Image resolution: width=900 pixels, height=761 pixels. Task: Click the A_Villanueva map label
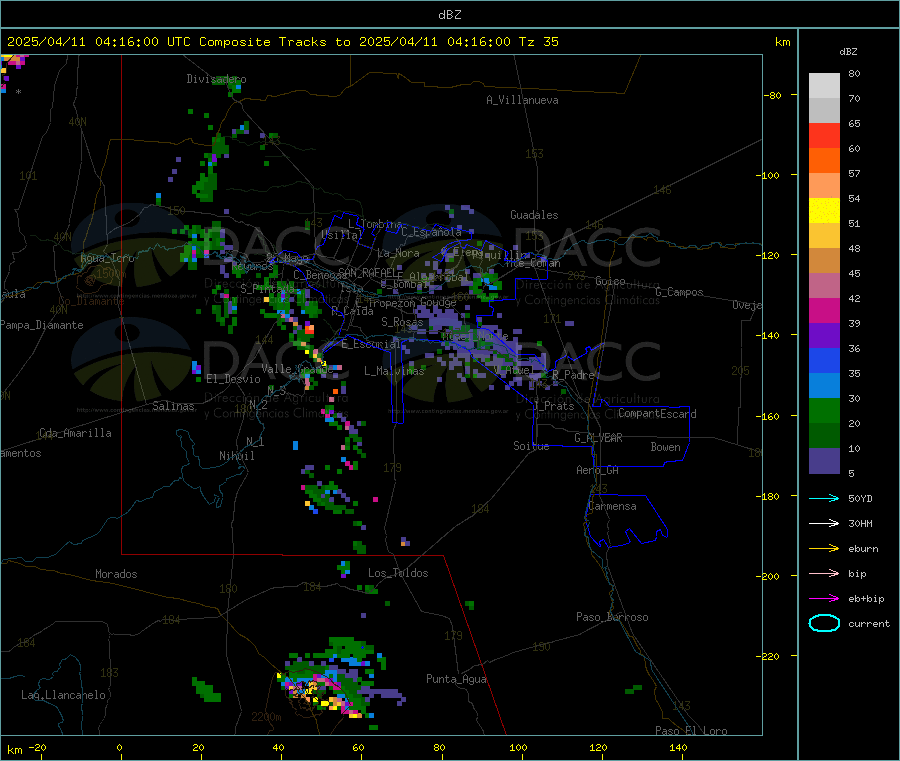pos(522,100)
